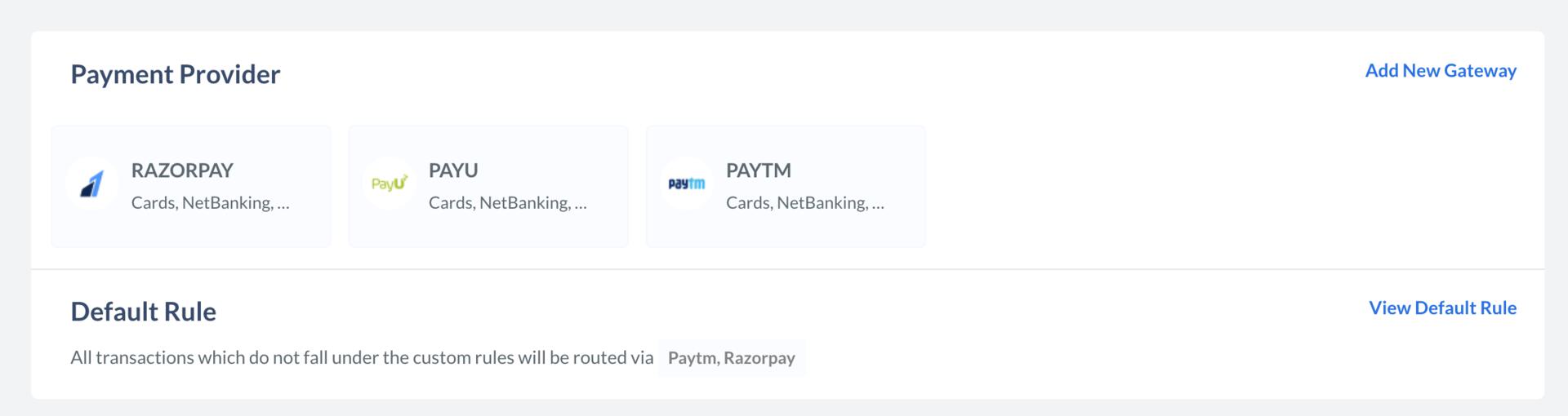Click the default rule description sentence
The width and height of the screenshot is (1568, 416).
pyautogui.click(x=362, y=358)
